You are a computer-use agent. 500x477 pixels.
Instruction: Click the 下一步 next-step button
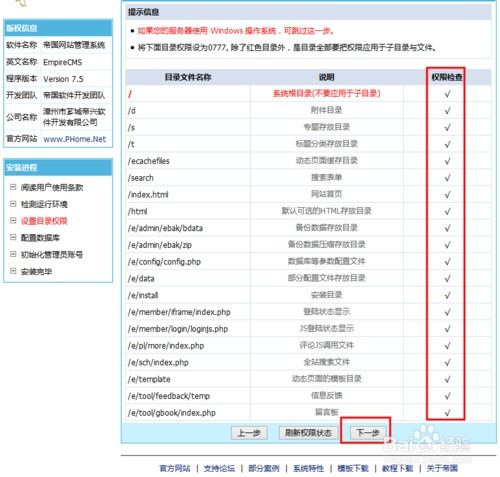click(x=367, y=433)
